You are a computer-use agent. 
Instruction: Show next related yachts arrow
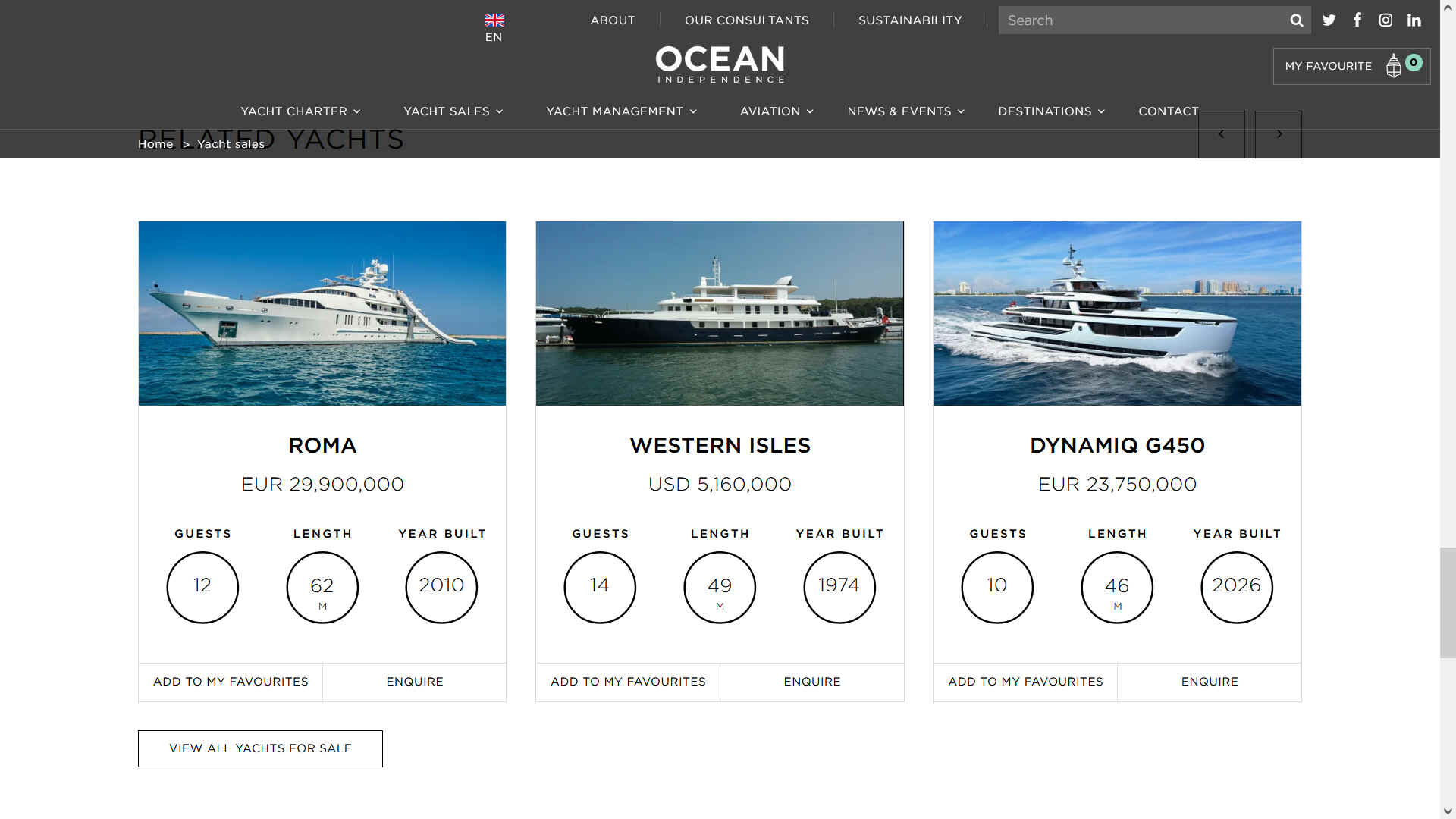(1279, 134)
